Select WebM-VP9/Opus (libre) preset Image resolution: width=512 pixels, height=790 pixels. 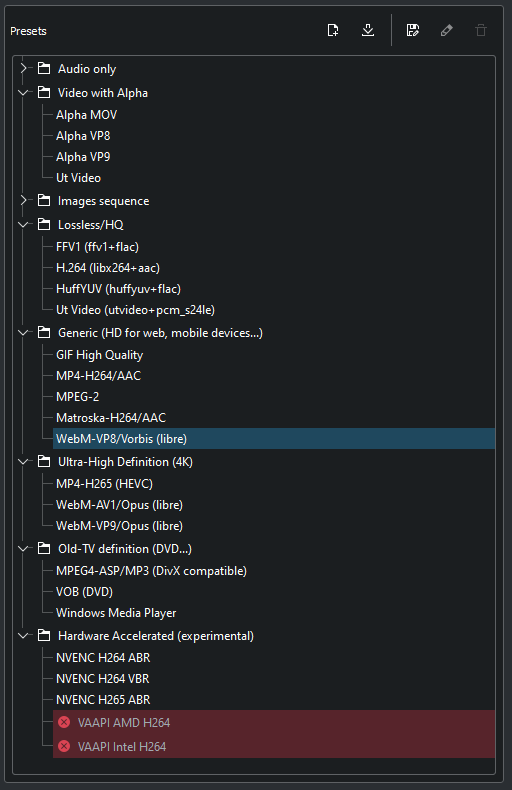pos(274,526)
